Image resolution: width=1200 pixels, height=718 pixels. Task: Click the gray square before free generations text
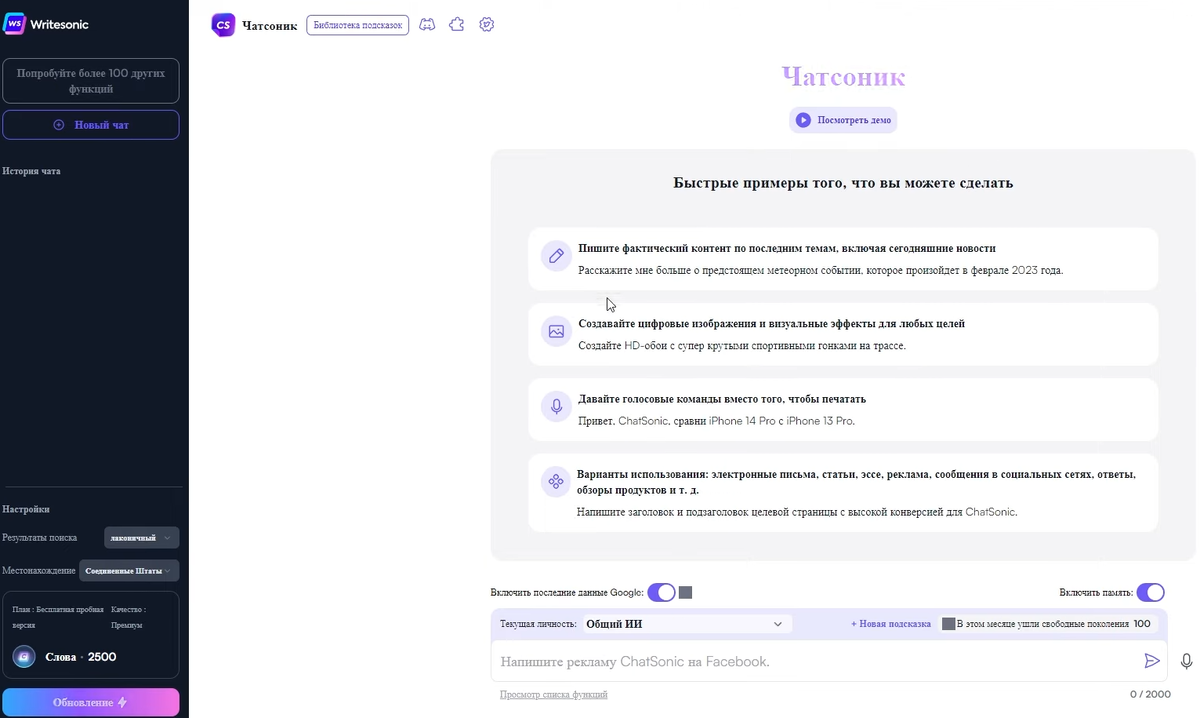[948, 624]
